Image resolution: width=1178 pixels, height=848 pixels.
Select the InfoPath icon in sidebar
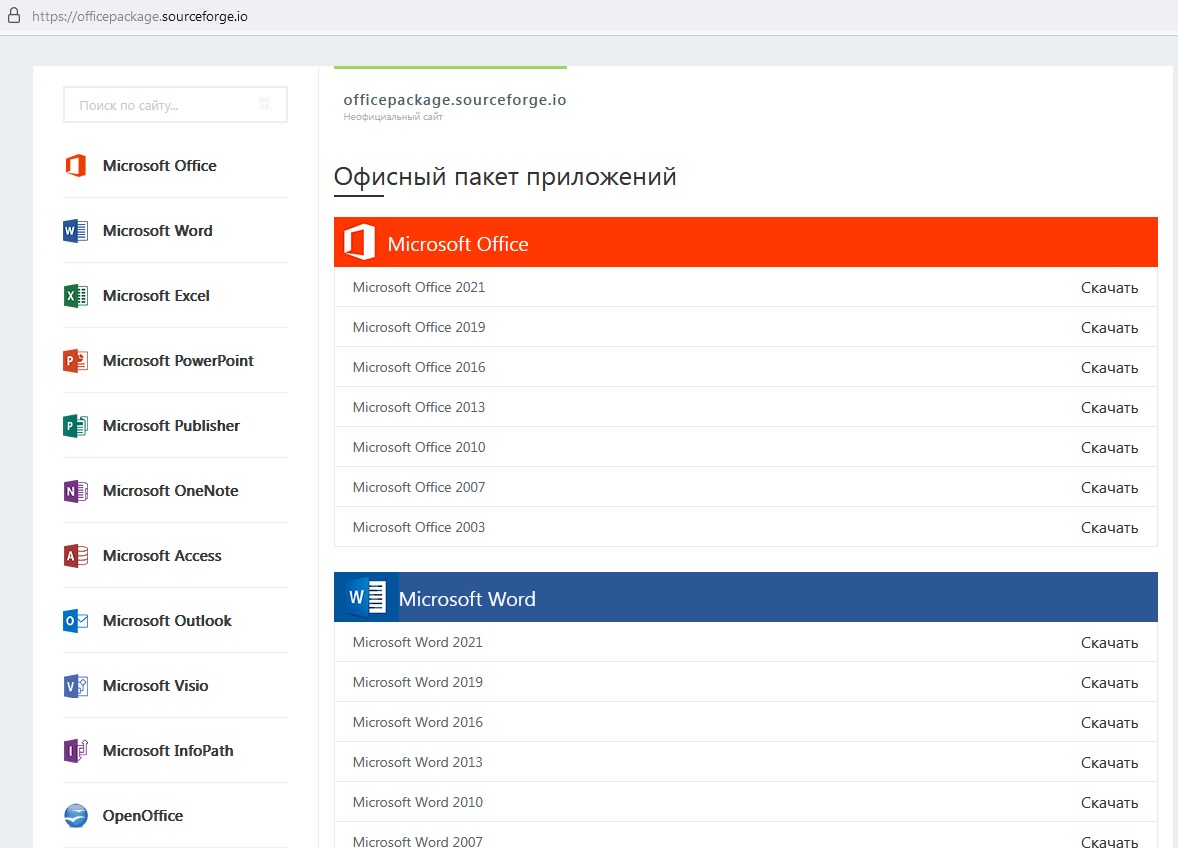point(75,751)
